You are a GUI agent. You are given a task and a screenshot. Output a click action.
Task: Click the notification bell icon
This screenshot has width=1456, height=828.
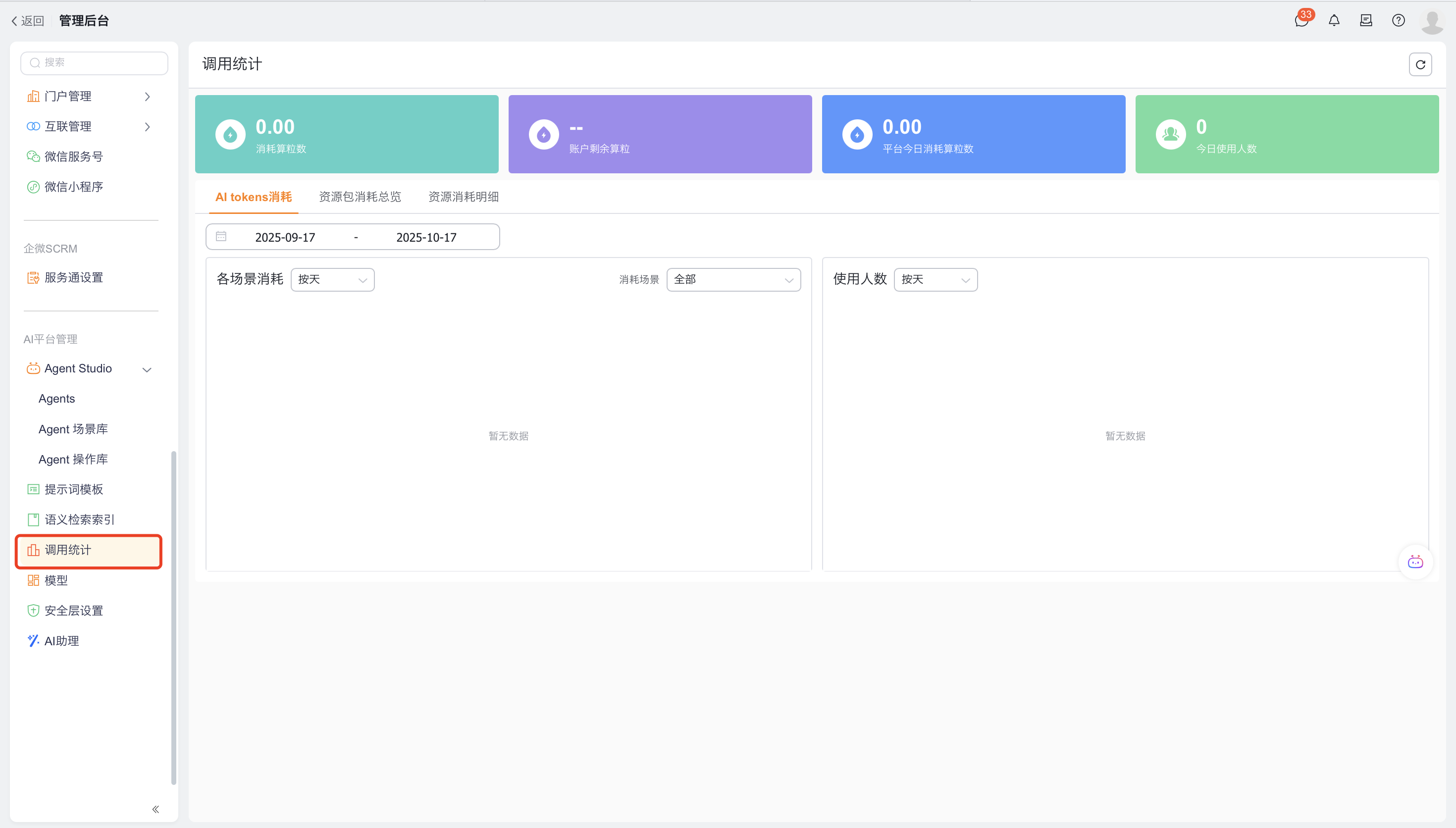1334,21
